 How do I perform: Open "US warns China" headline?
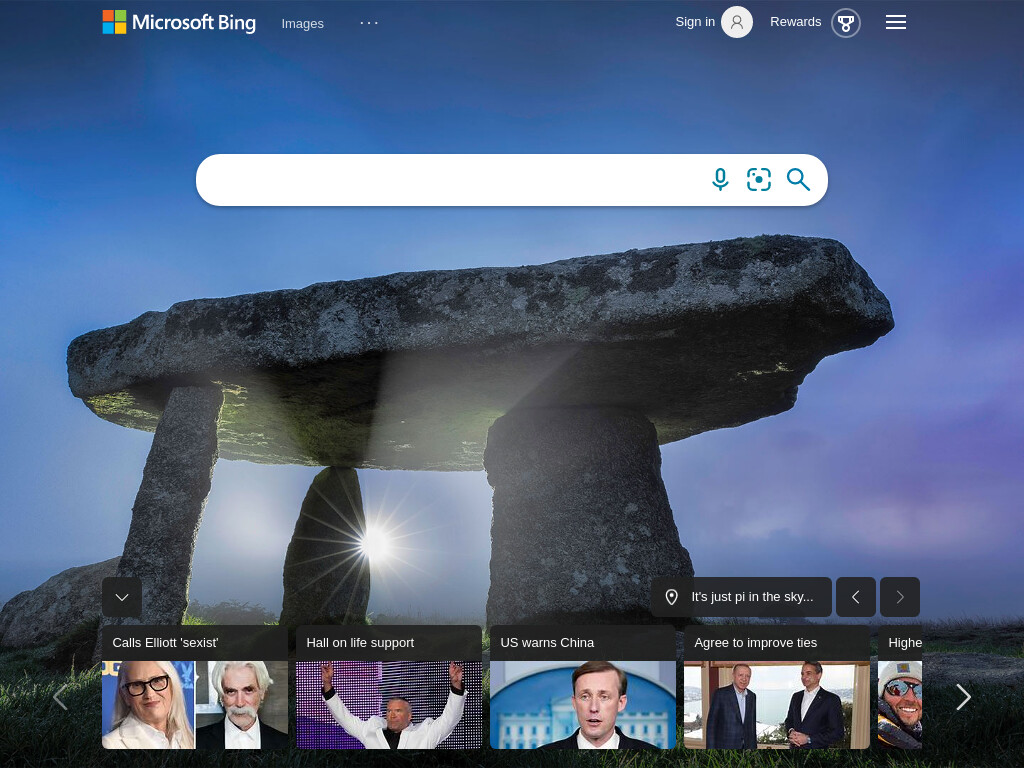click(547, 643)
